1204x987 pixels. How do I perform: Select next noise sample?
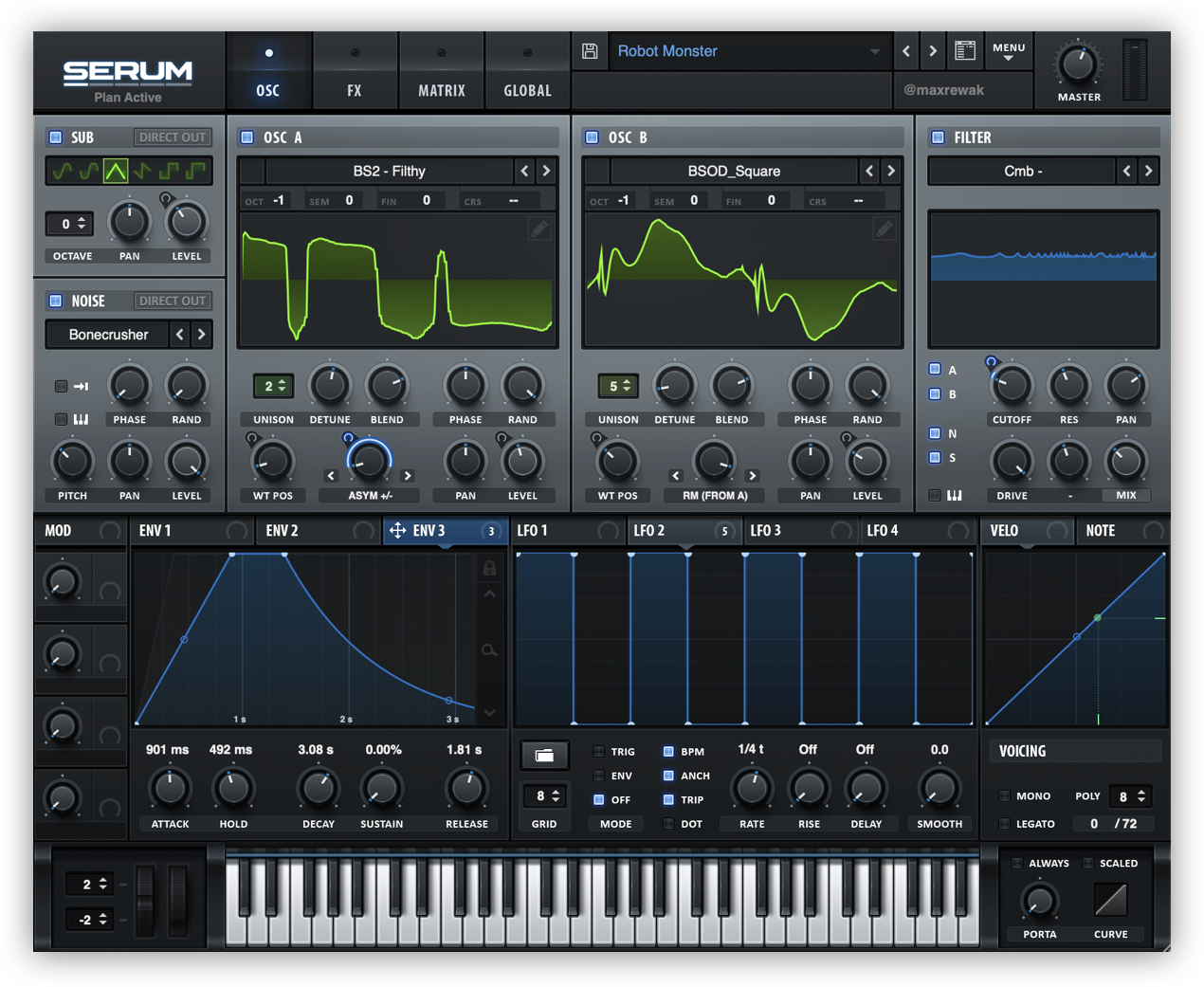[201, 334]
